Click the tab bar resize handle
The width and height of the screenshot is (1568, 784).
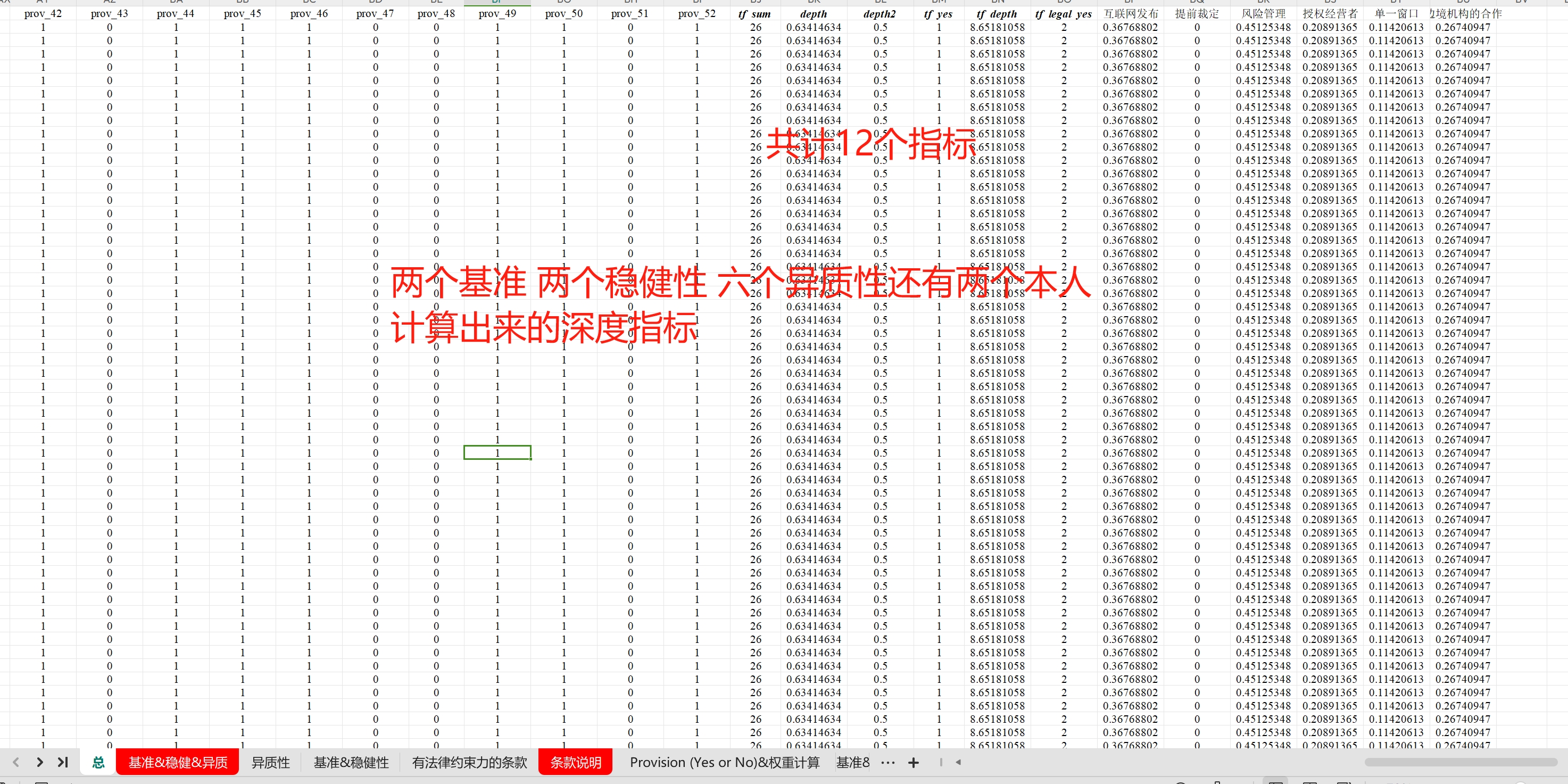tap(941, 762)
